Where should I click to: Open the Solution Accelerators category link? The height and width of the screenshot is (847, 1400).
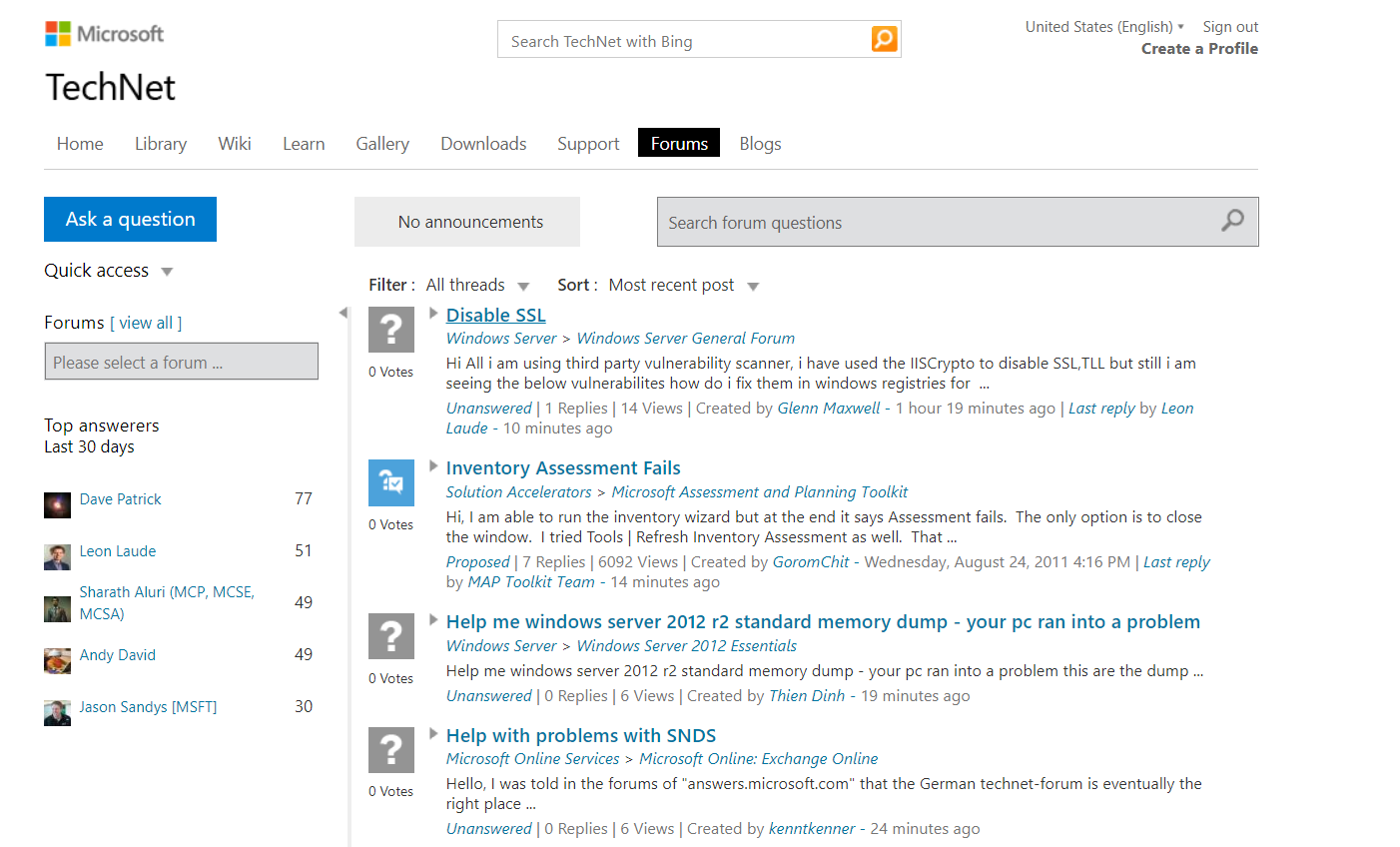pos(519,492)
